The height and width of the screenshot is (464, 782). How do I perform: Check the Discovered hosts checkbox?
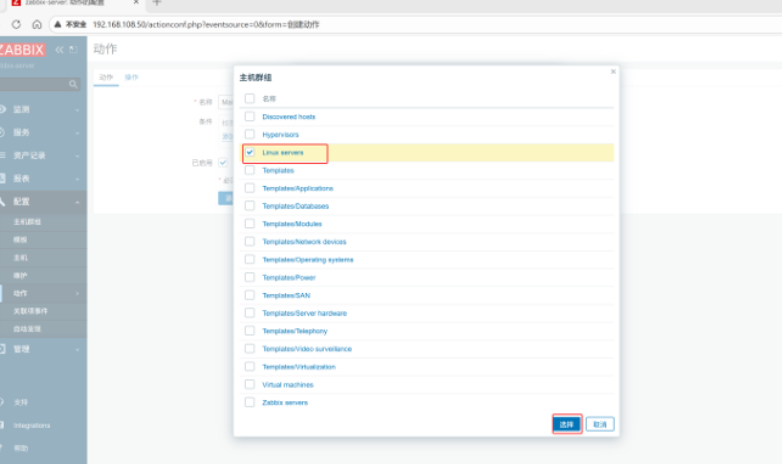coord(250,116)
